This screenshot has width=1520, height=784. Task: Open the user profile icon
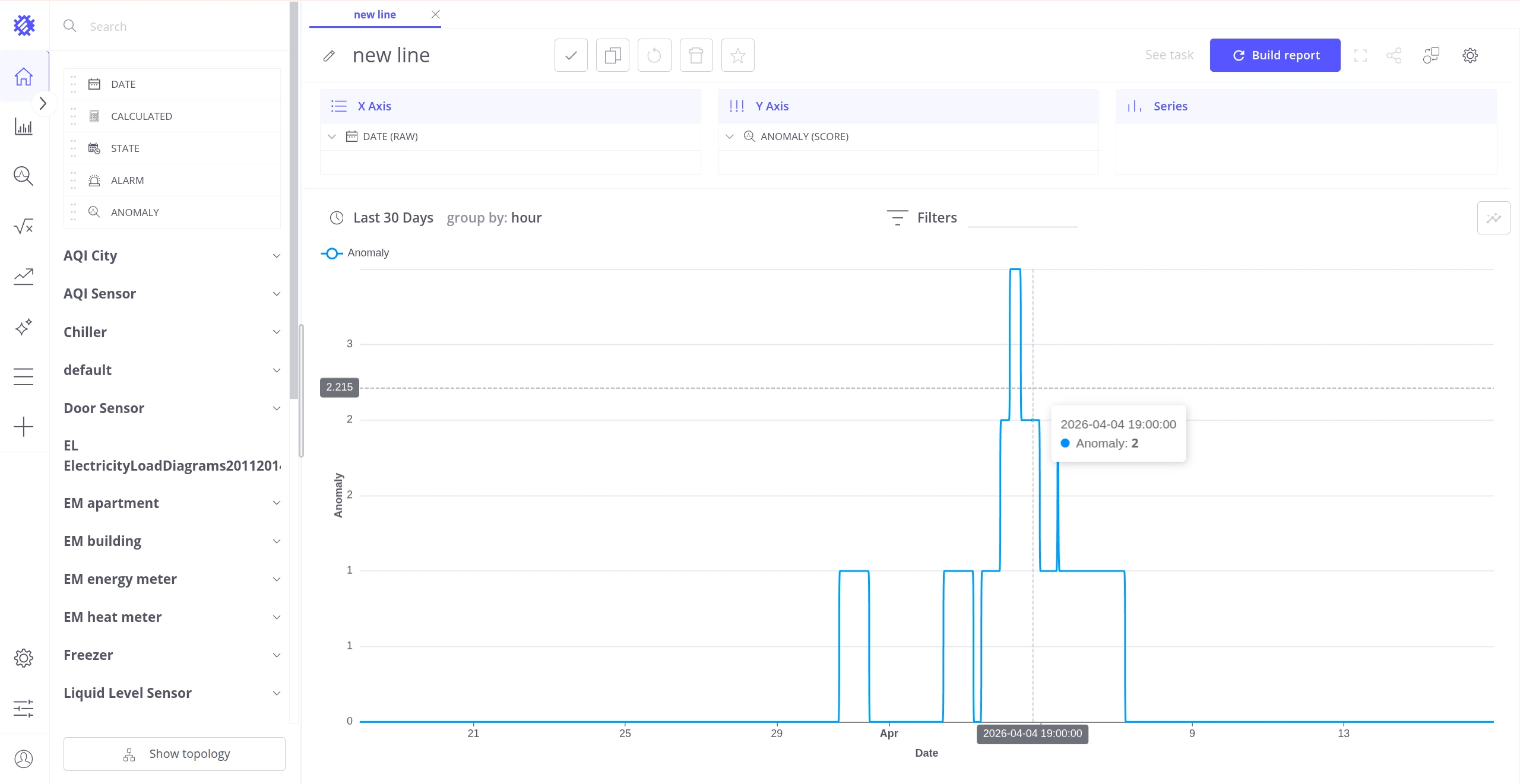[24, 758]
